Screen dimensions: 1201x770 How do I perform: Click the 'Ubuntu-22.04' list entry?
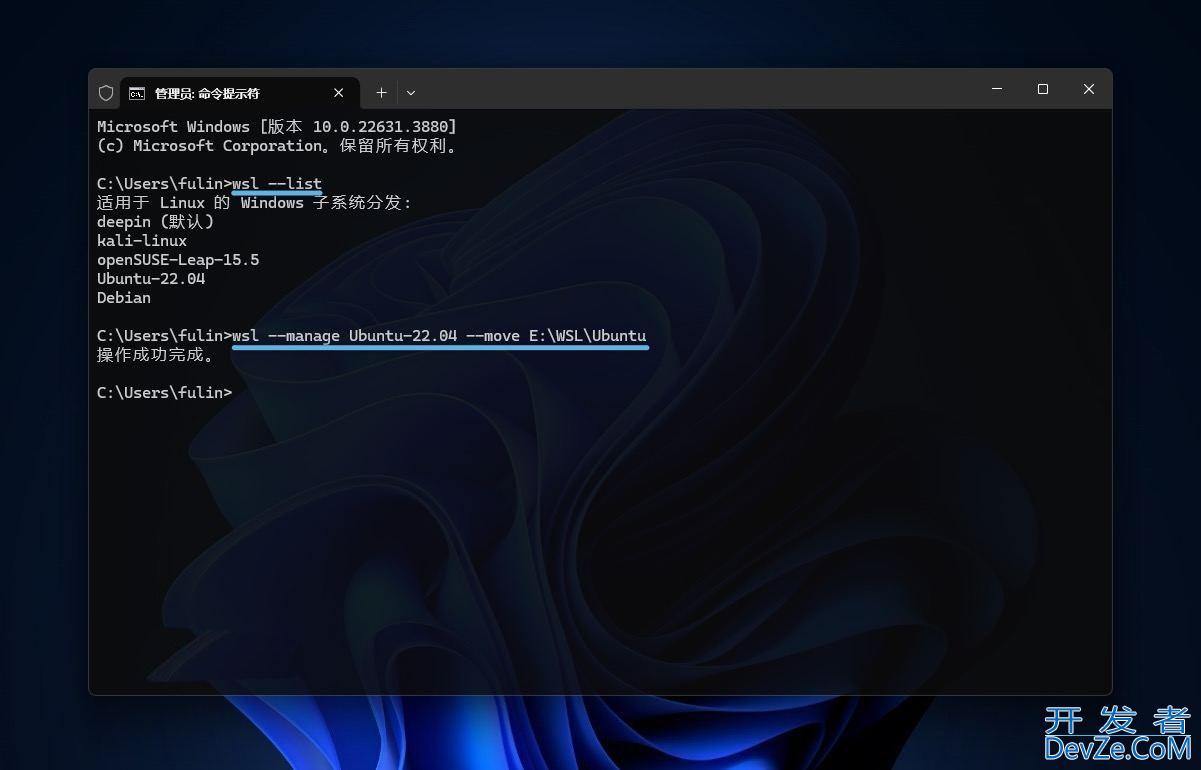[x=151, y=279]
